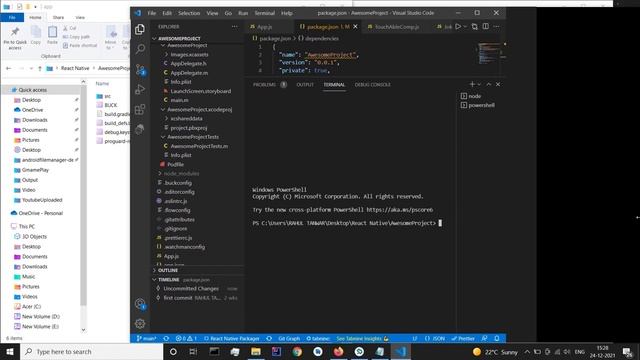Open the editor More Actions ellipsis
Image resolution: width=640 pixels, height=360 pixels.
[496, 27]
